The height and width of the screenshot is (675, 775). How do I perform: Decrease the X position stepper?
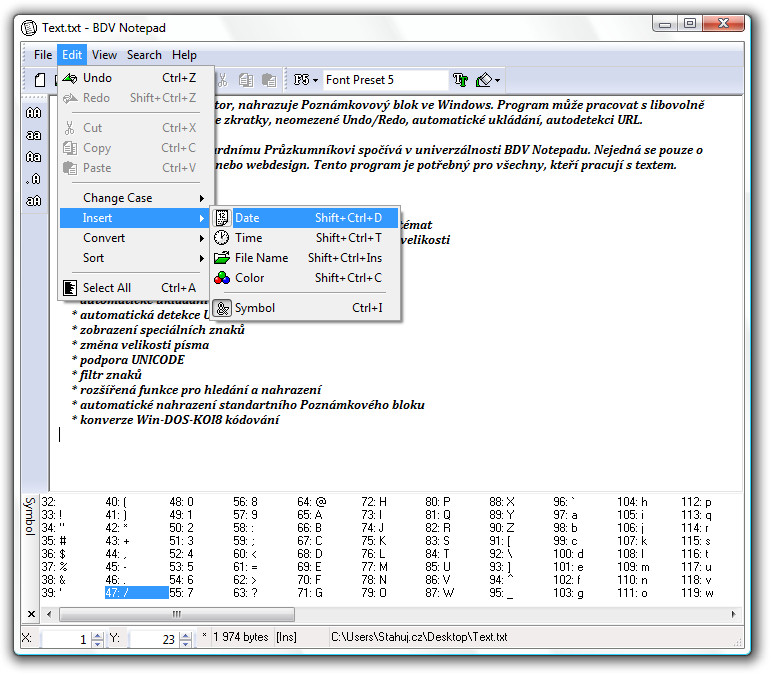98,643
